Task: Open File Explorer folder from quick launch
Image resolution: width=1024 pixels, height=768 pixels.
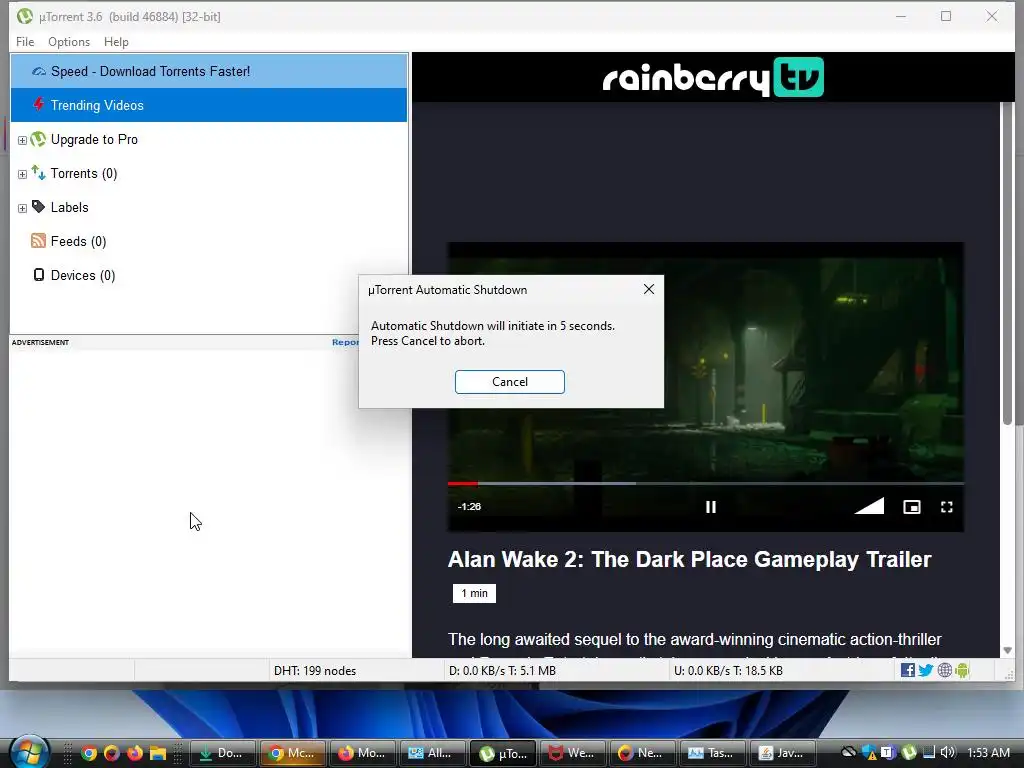Action: pyautogui.click(x=157, y=753)
